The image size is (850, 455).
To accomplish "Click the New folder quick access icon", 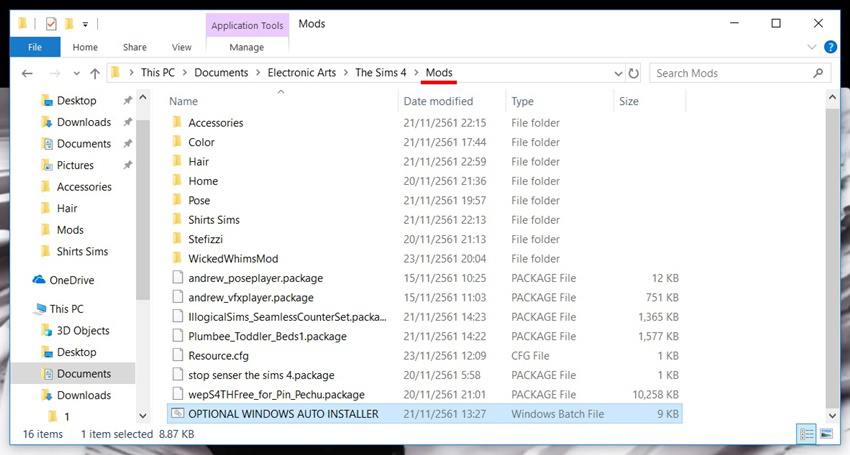I will [x=69, y=24].
